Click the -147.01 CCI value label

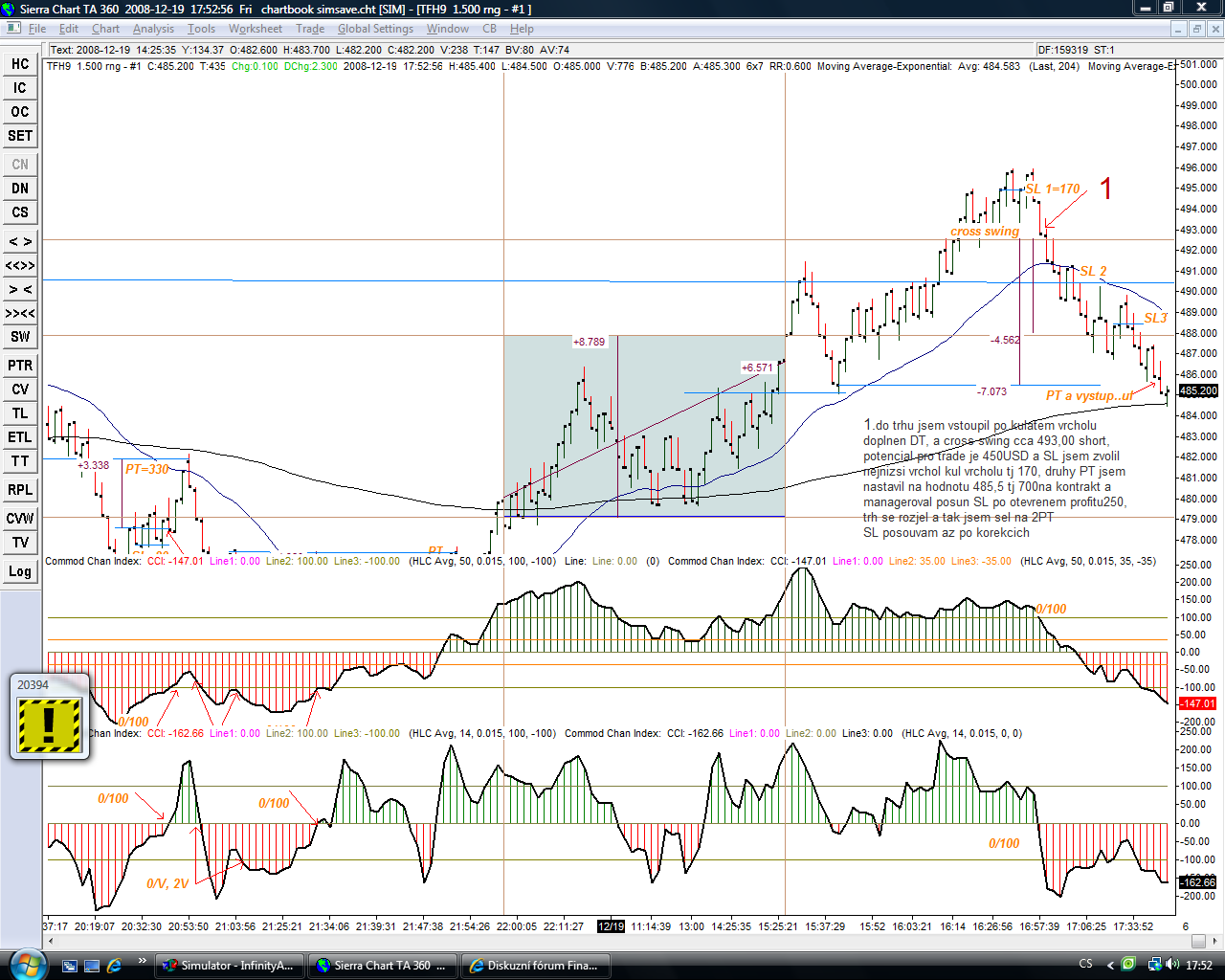1197,703
